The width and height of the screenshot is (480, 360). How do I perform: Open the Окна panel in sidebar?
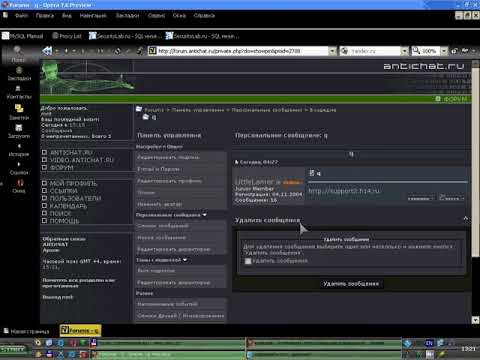tap(19, 187)
